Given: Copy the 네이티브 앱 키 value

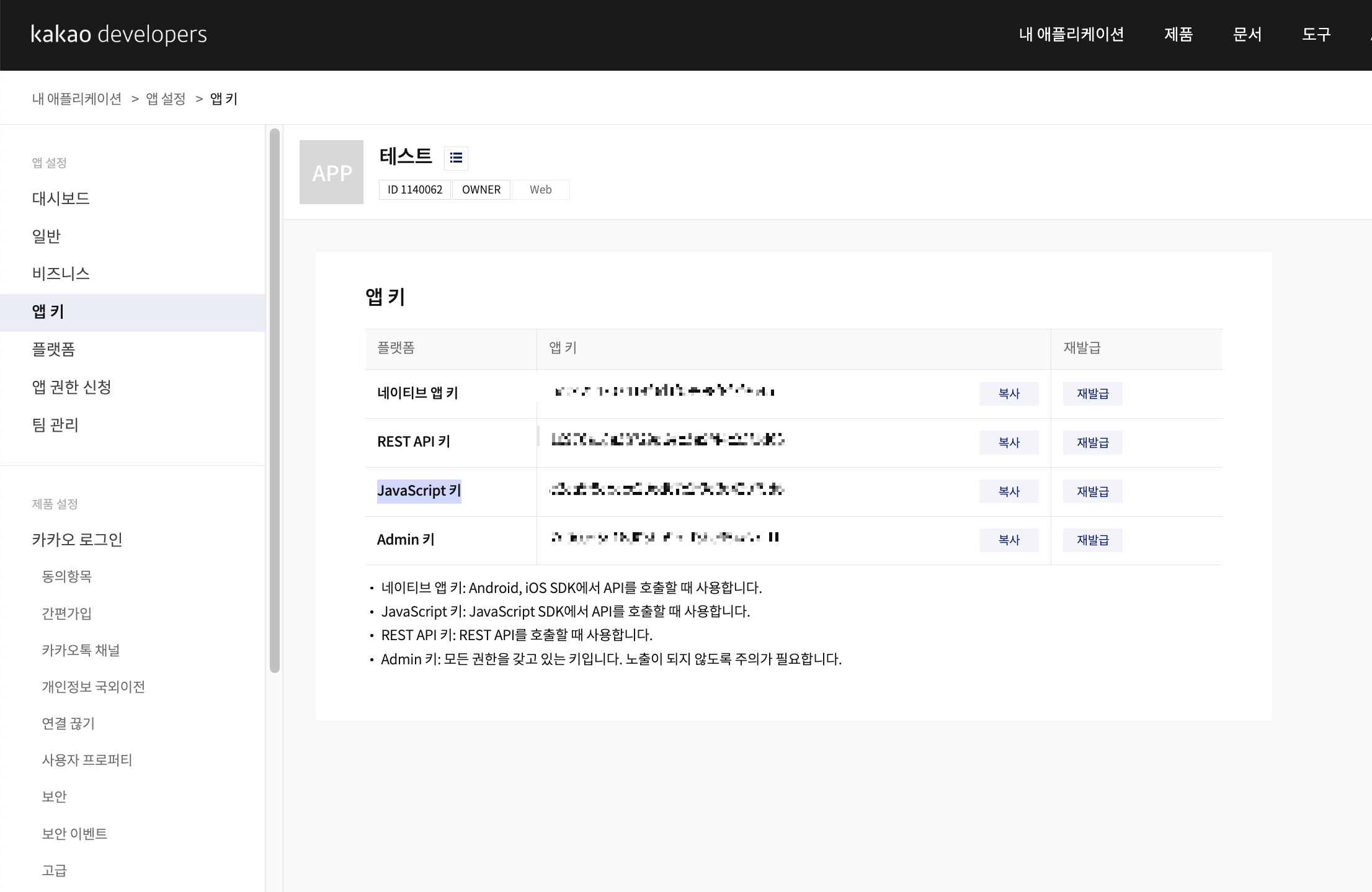Looking at the screenshot, I should coord(1009,393).
